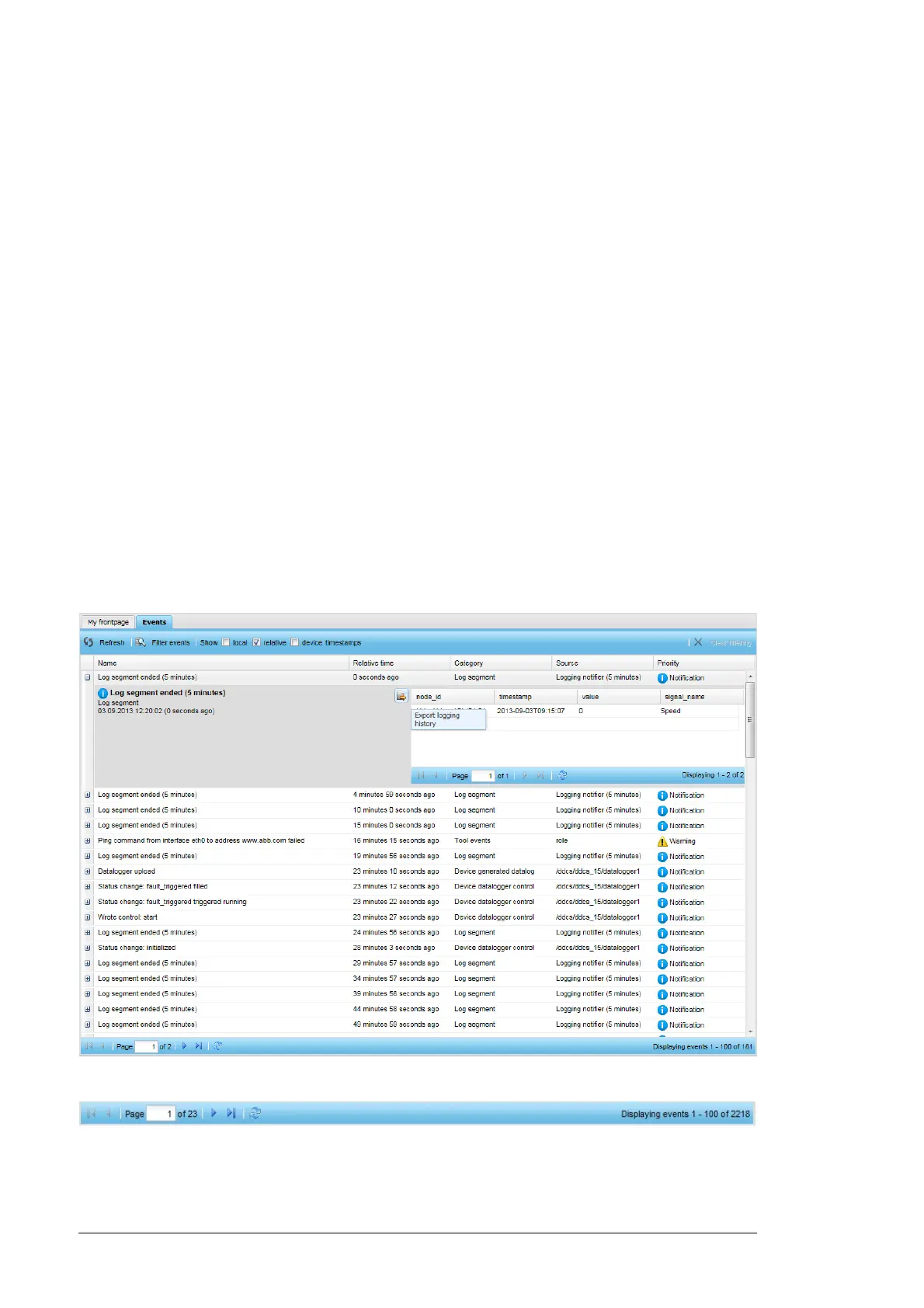Screen dimensions: 924x1308
Task: Click the refresh icon in the 'of 1' log detail pager
Action: coord(563,775)
